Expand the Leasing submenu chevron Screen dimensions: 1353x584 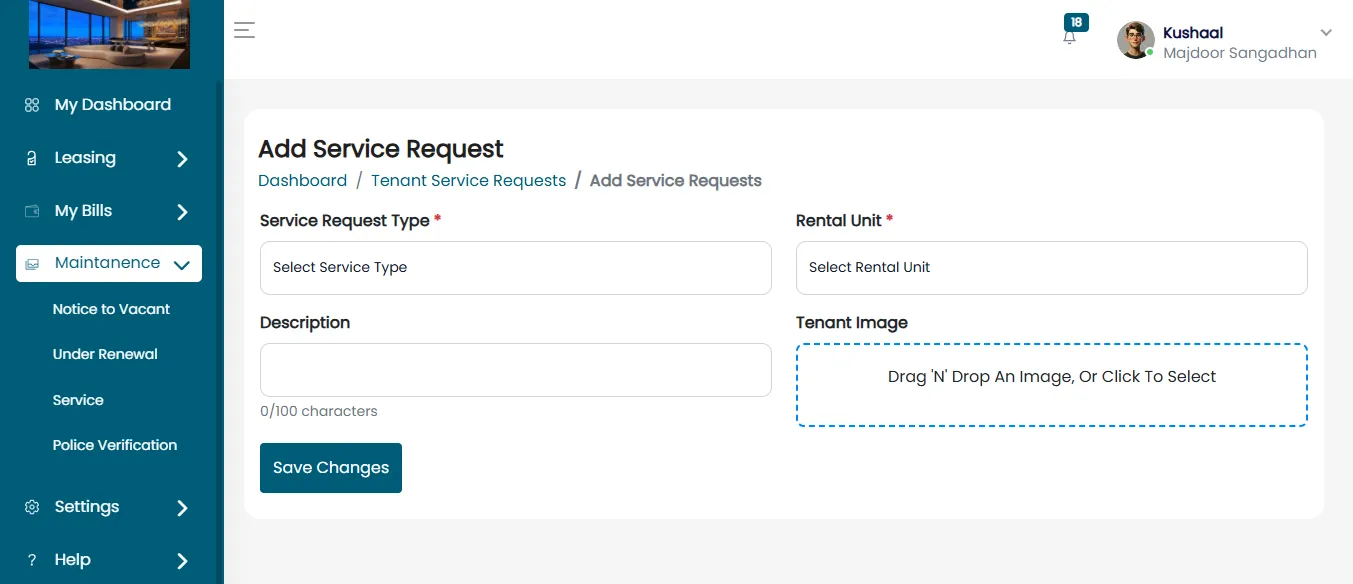point(182,159)
